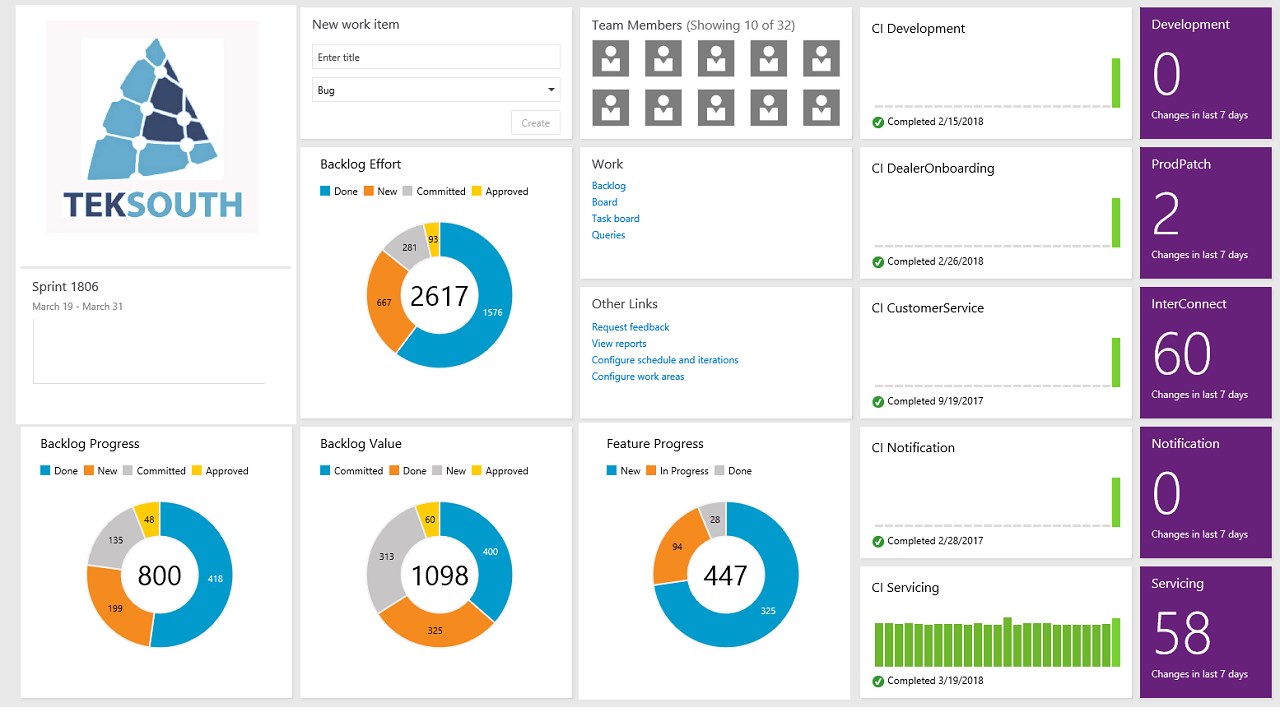
Task: Open the Bug work item type dropdown
Action: click(436, 90)
